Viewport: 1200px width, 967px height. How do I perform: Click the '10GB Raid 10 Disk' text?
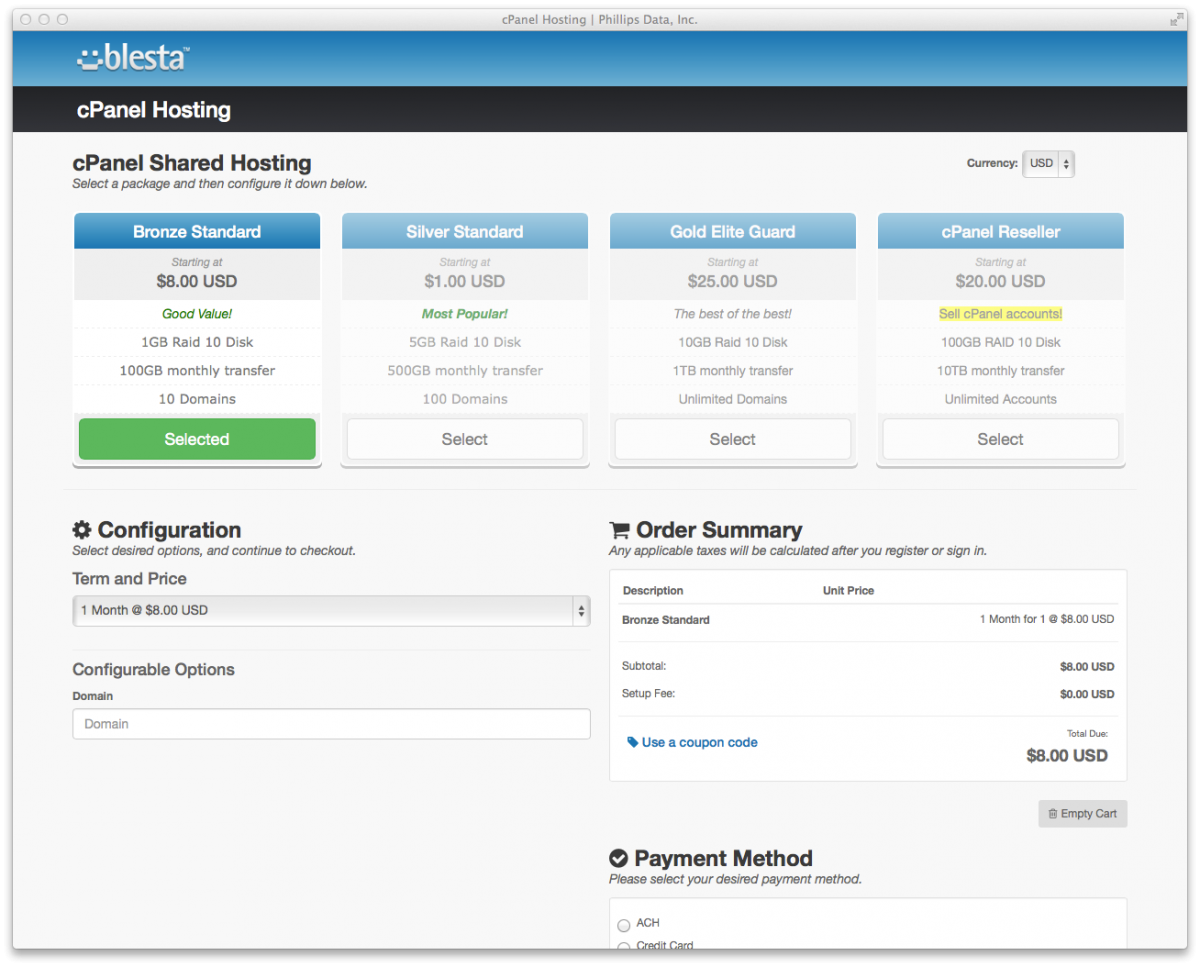pos(733,342)
